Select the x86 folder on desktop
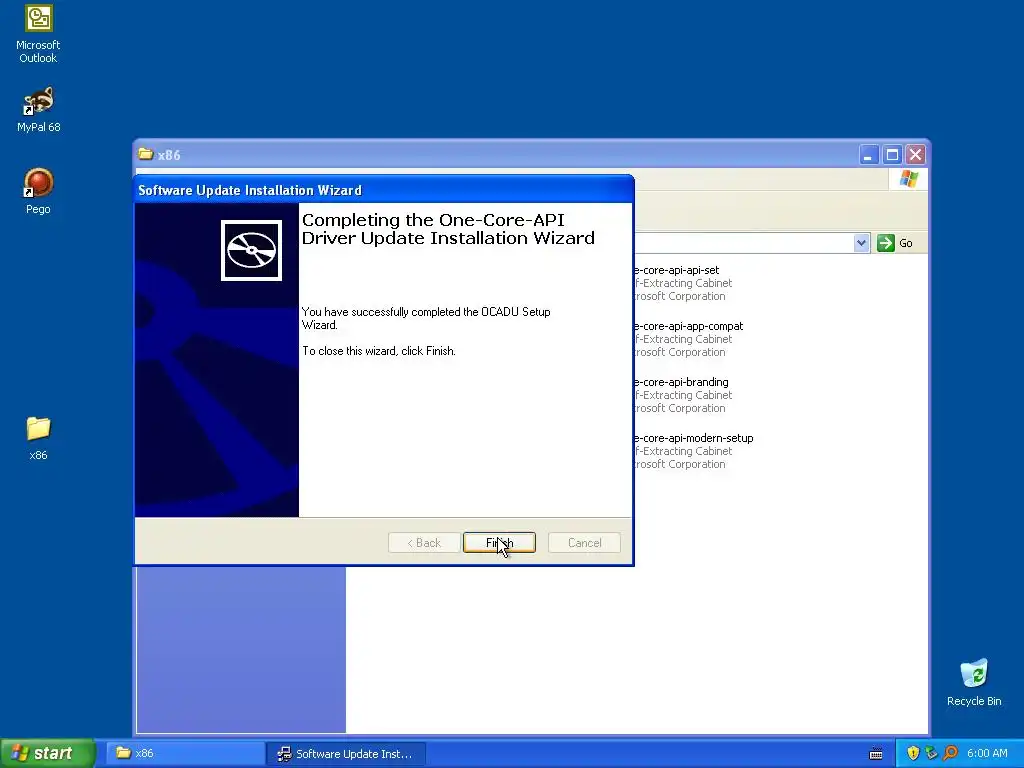Image resolution: width=1024 pixels, height=768 pixels. point(38,438)
